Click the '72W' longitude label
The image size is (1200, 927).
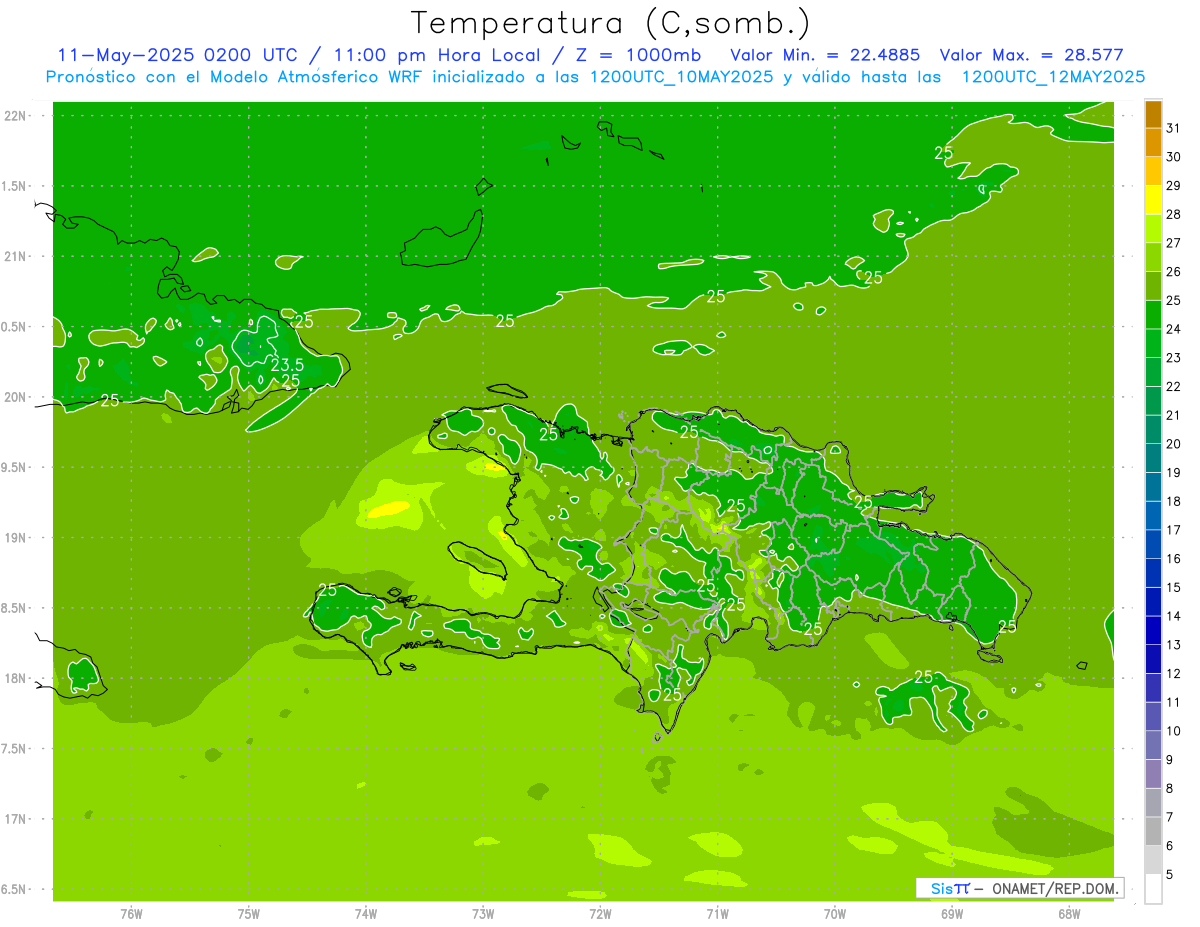click(x=600, y=914)
